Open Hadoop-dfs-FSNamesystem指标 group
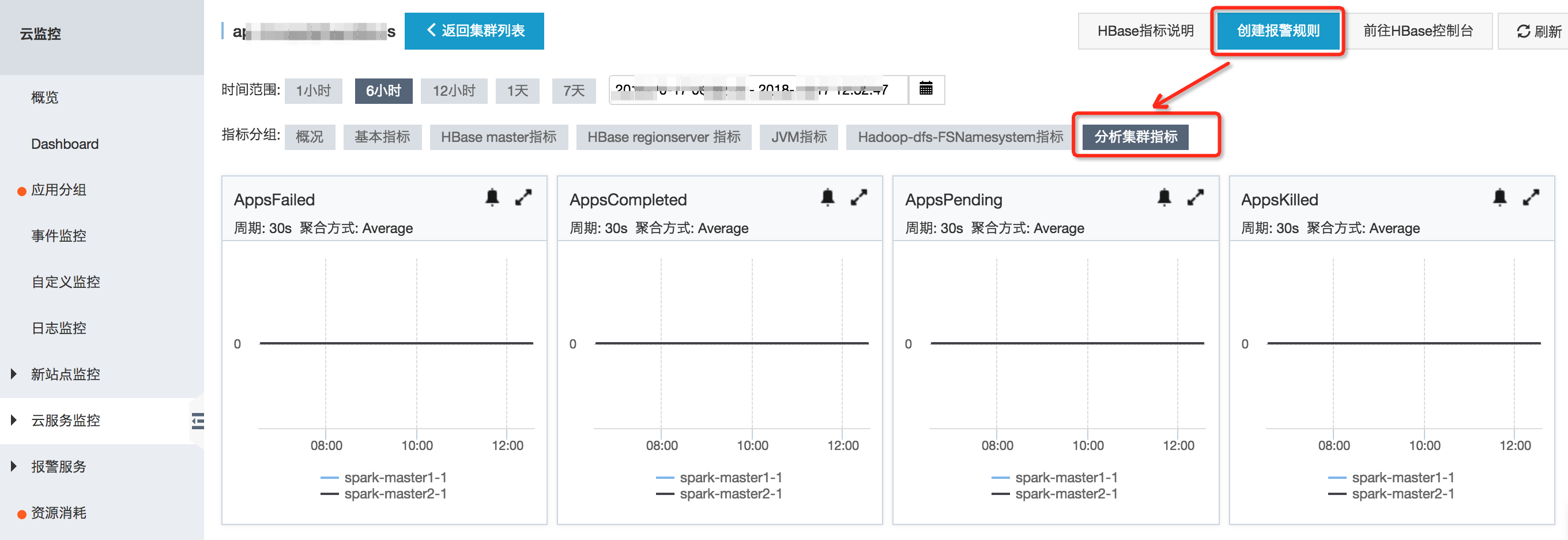Screen dimensions: 1568x540 [x=960, y=137]
